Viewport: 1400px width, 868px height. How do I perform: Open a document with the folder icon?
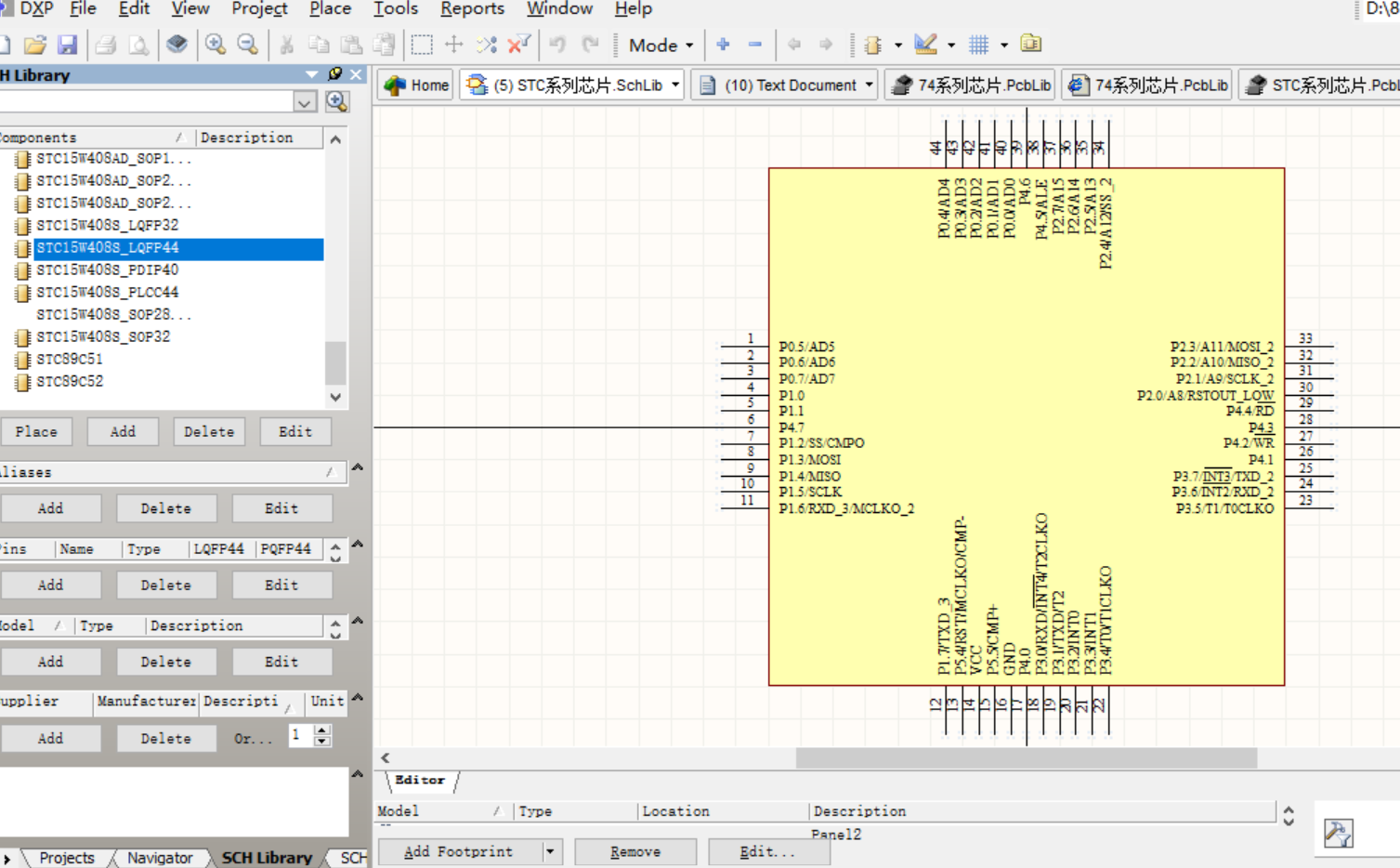35,45
